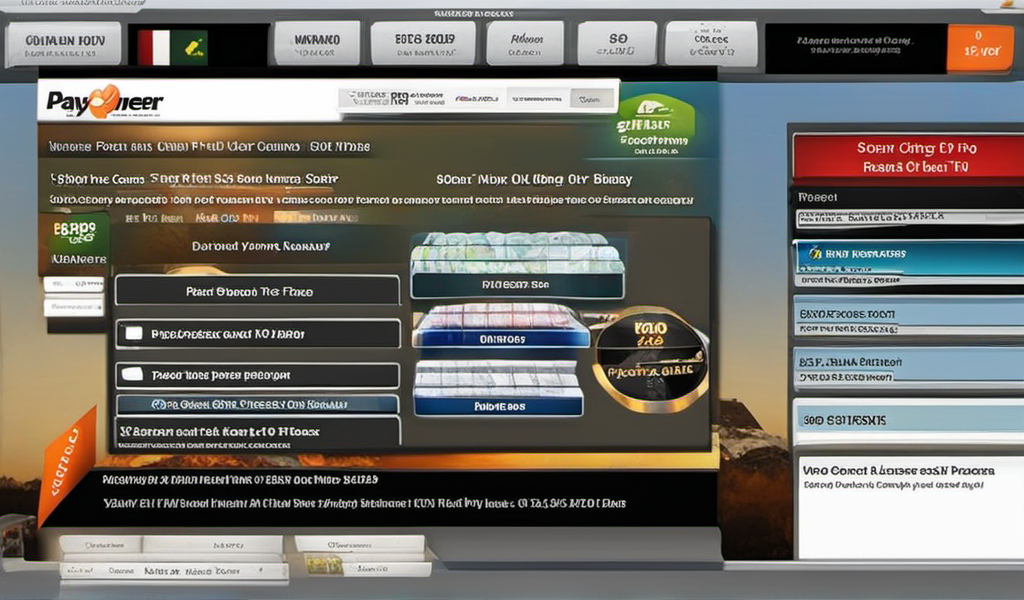Viewport: 1024px width, 600px height.
Task: Click the Payoneer logo
Action: [x=105, y=101]
